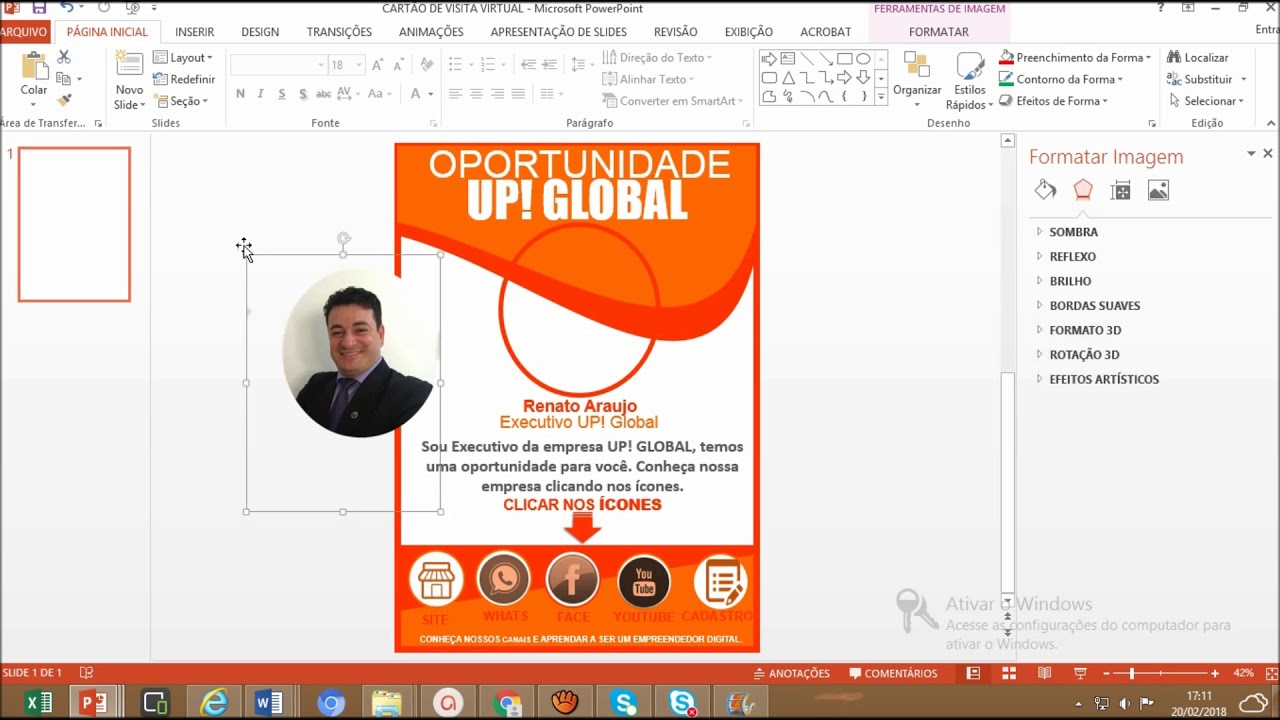1280x720 pixels.
Task: Toggle text shadow formatting
Action: pos(302,94)
